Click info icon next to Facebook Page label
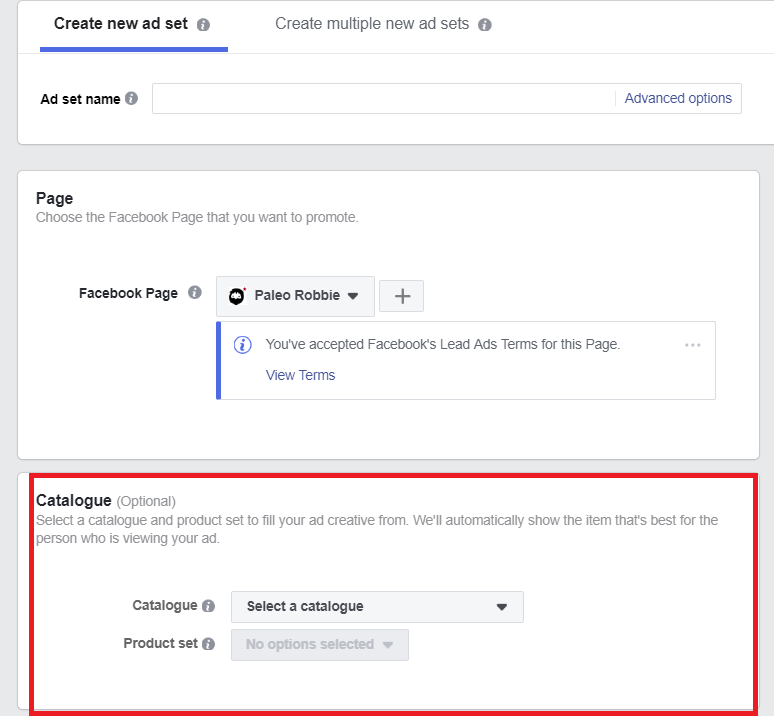 [195, 293]
